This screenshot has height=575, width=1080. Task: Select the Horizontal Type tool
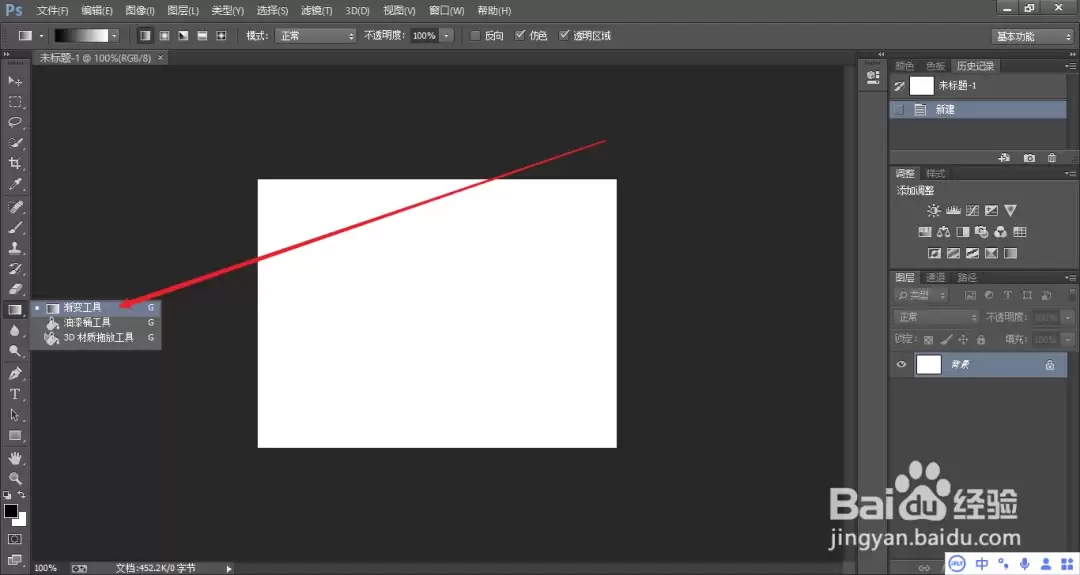tap(14, 394)
